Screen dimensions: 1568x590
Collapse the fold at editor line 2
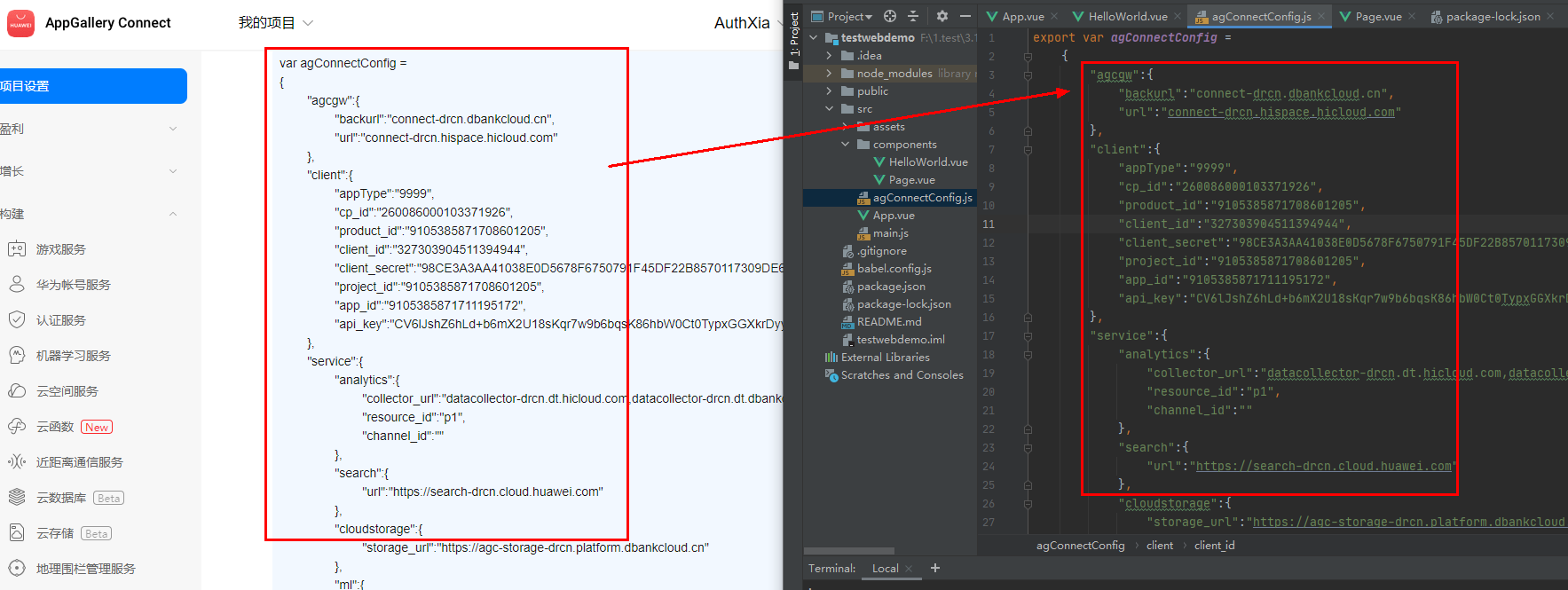(1028, 56)
